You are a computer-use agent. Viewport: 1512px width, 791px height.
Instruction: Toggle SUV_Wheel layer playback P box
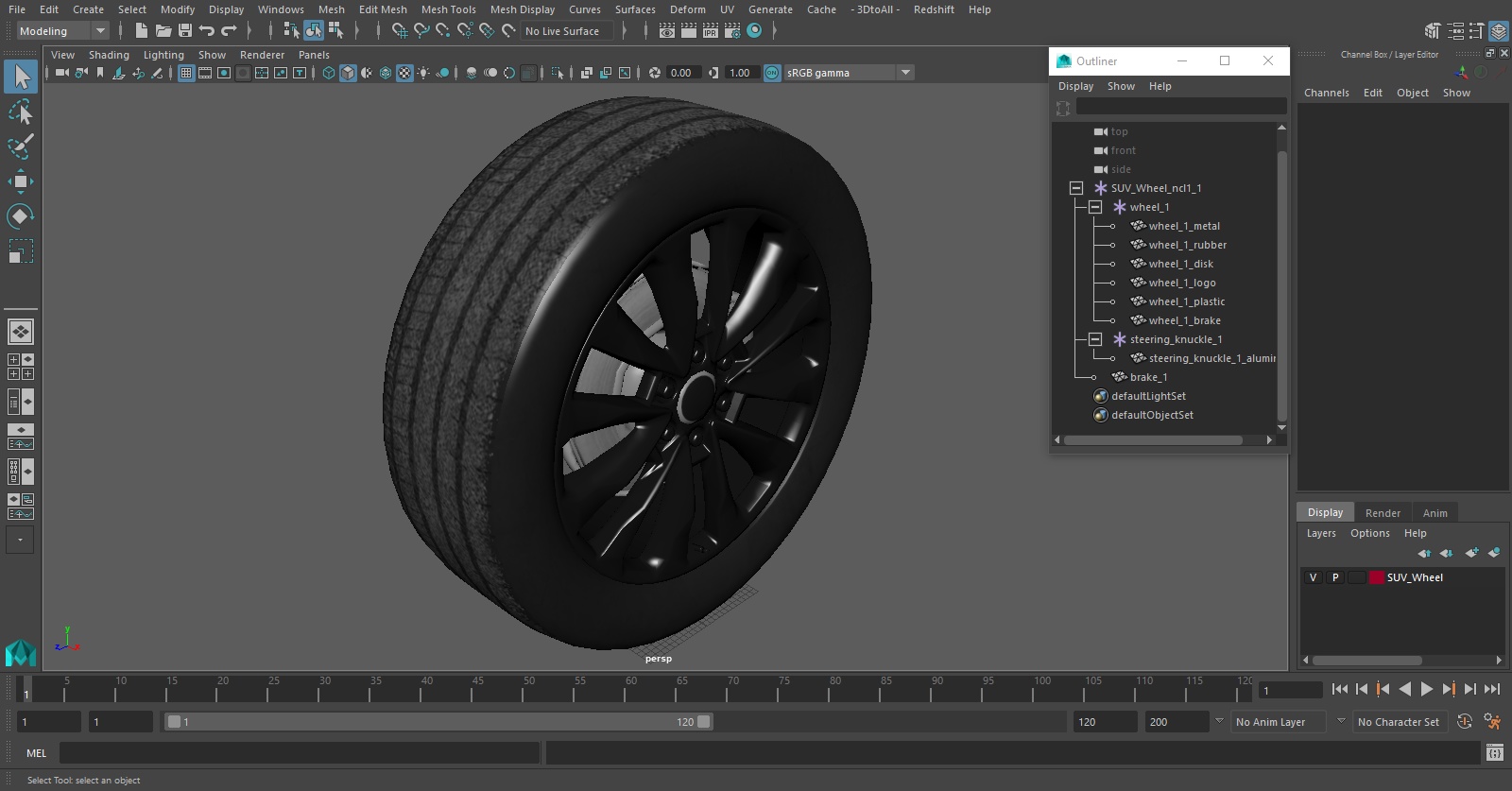[x=1335, y=577]
